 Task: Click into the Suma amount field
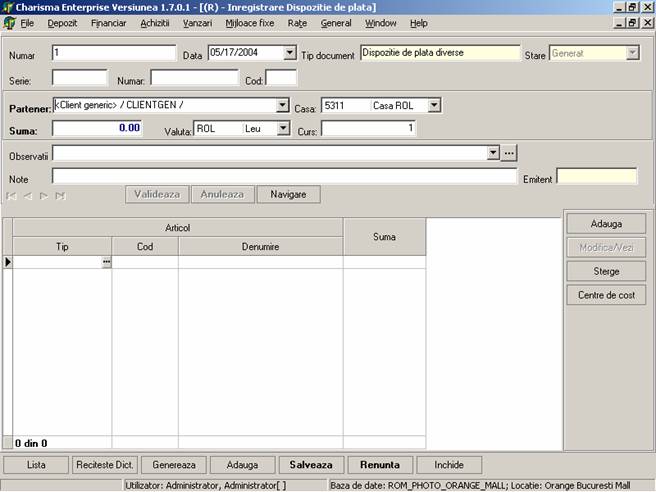pyautogui.click(x=97, y=128)
